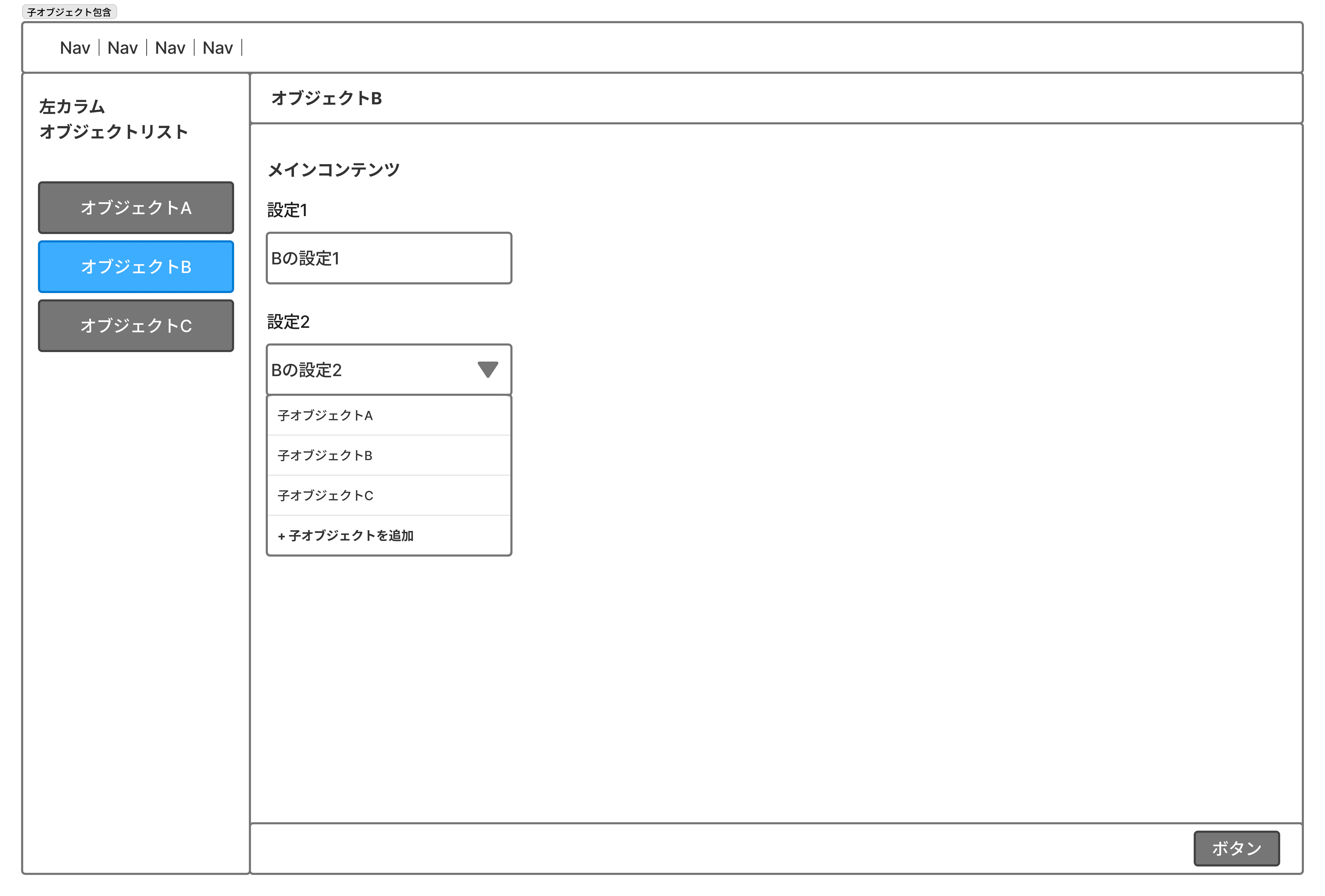Click the ボタン button at bottom right

[x=1237, y=848]
